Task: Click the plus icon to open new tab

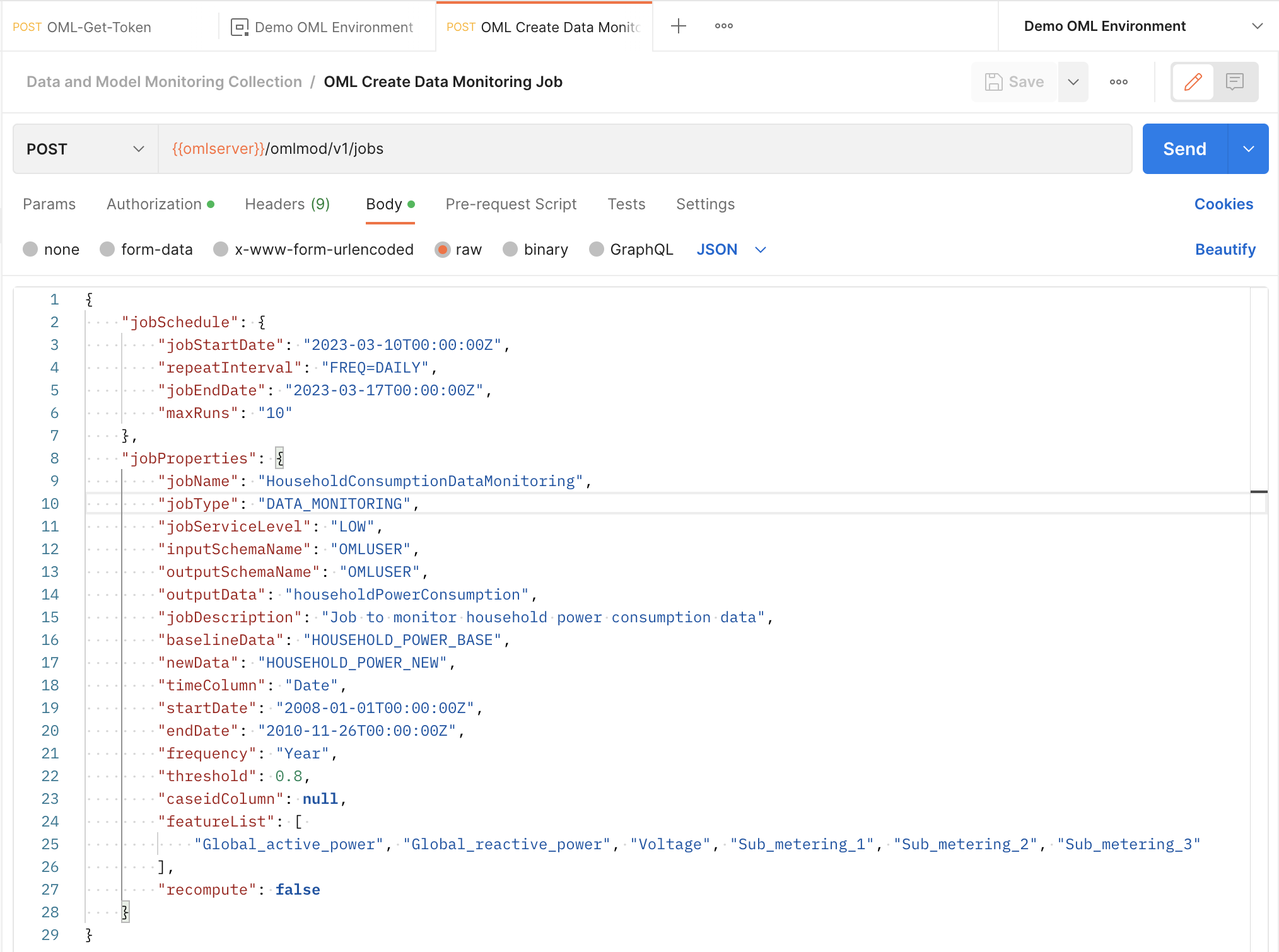Action: 678,26
